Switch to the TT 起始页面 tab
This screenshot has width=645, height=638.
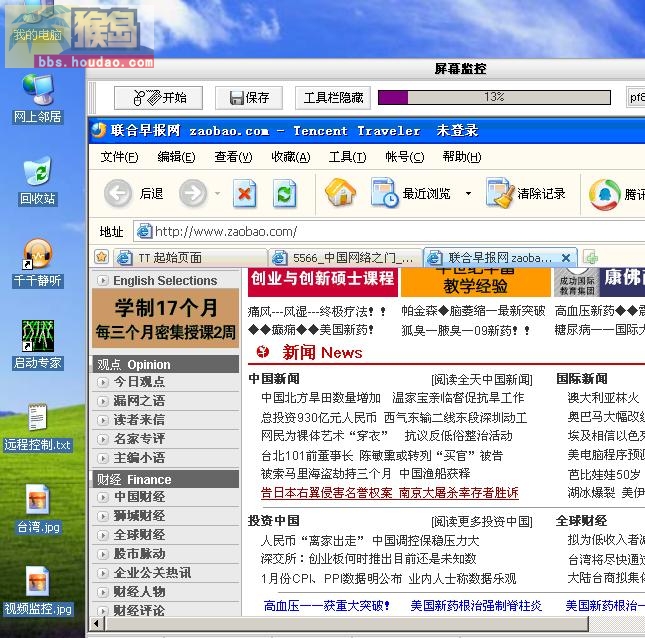pos(190,258)
